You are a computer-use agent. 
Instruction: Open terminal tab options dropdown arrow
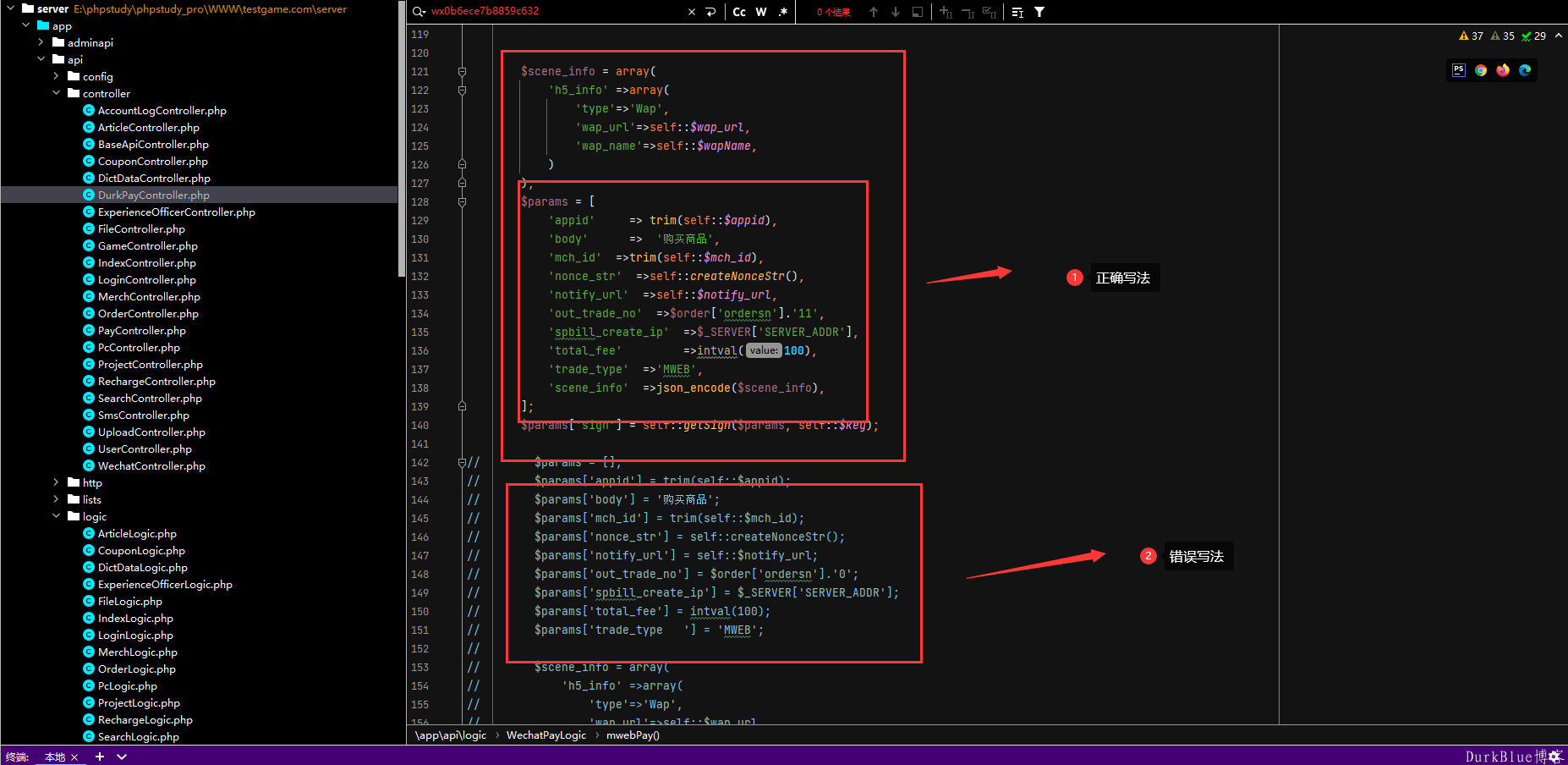[x=122, y=757]
